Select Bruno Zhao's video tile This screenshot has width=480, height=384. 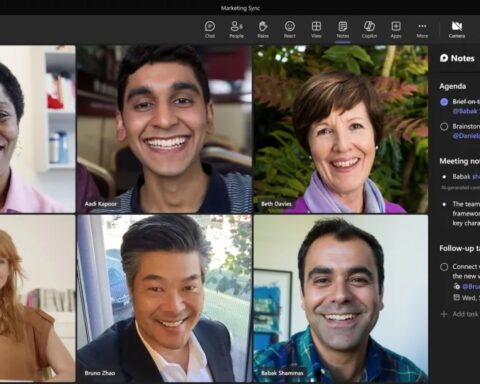pyautogui.click(x=164, y=298)
